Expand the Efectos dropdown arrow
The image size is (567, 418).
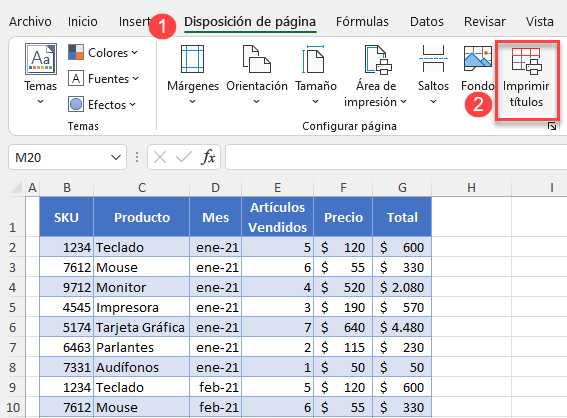[133, 105]
